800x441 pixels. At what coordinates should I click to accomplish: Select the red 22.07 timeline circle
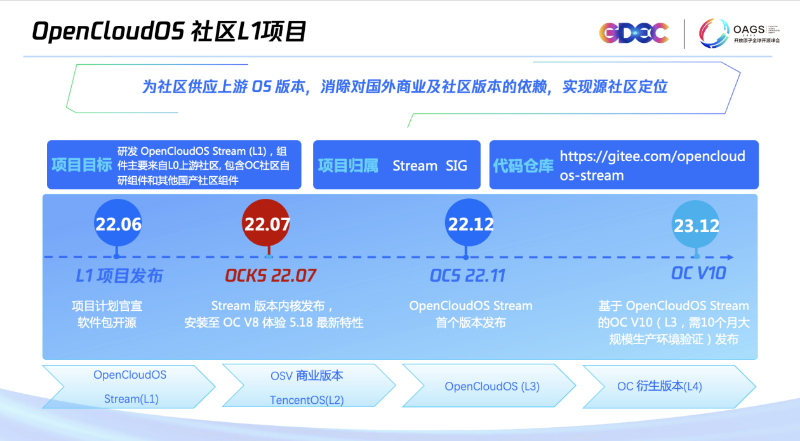[266, 224]
